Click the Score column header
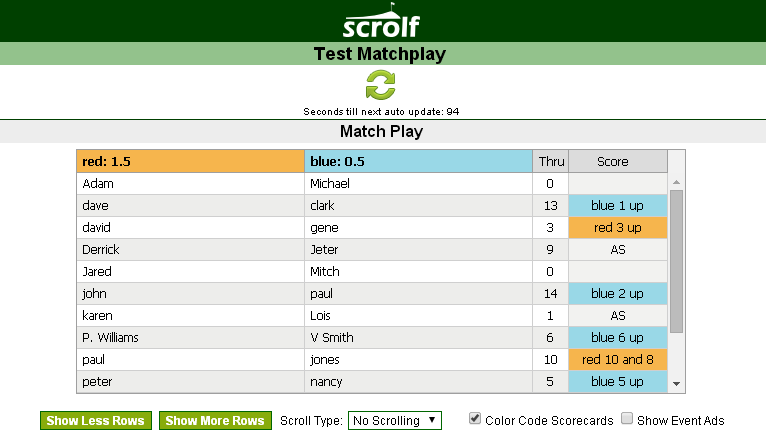This screenshot has width=766, height=434. click(x=618, y=161)
